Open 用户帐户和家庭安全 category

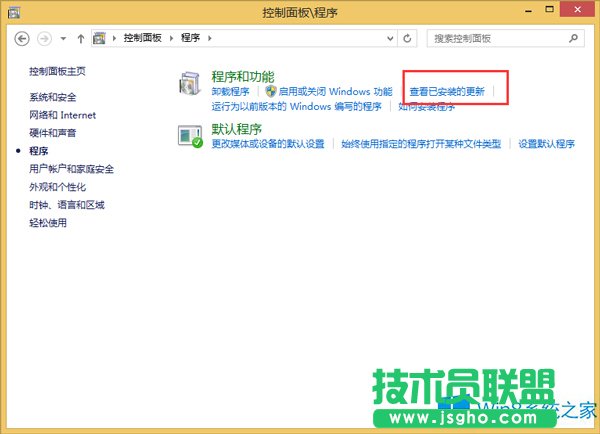point(72,169)
